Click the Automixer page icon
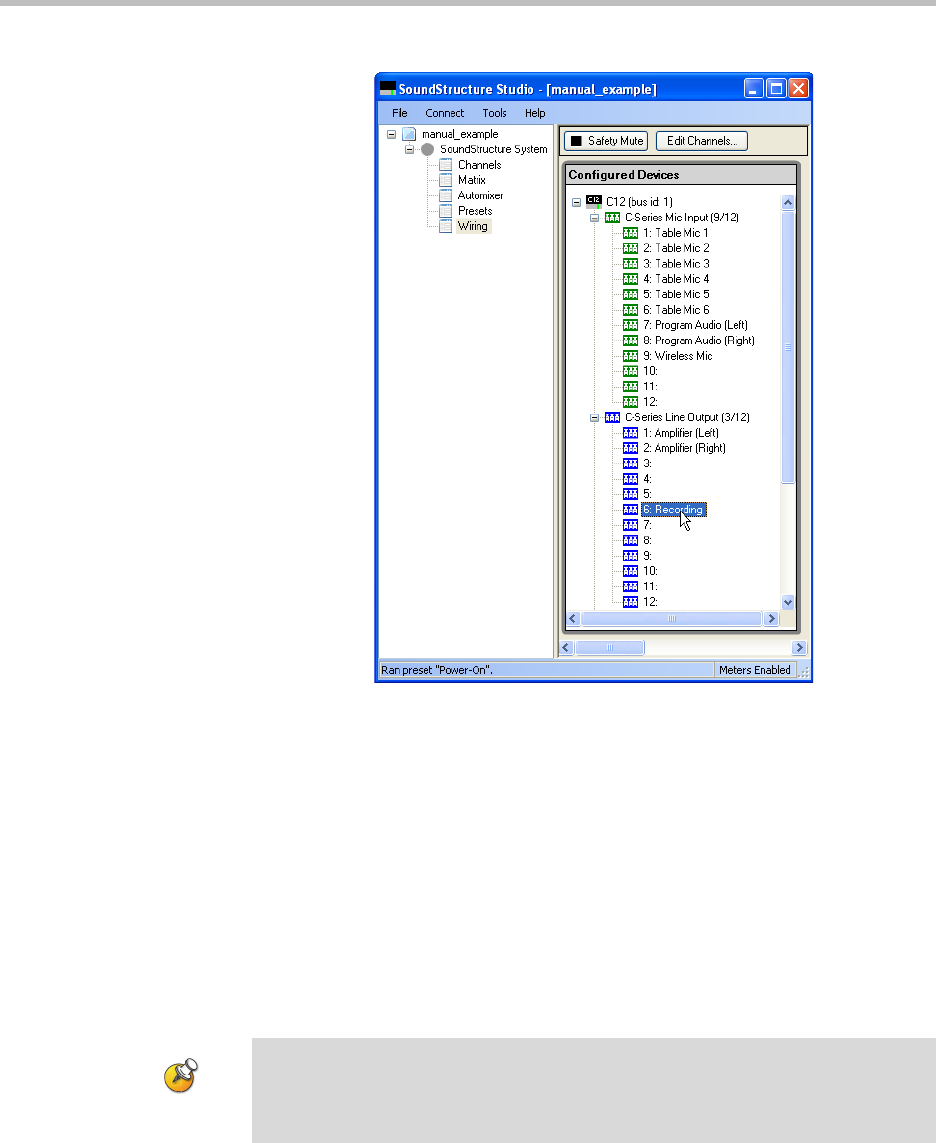Viewport: 936px width, 1143px height. tap(446, 196)
